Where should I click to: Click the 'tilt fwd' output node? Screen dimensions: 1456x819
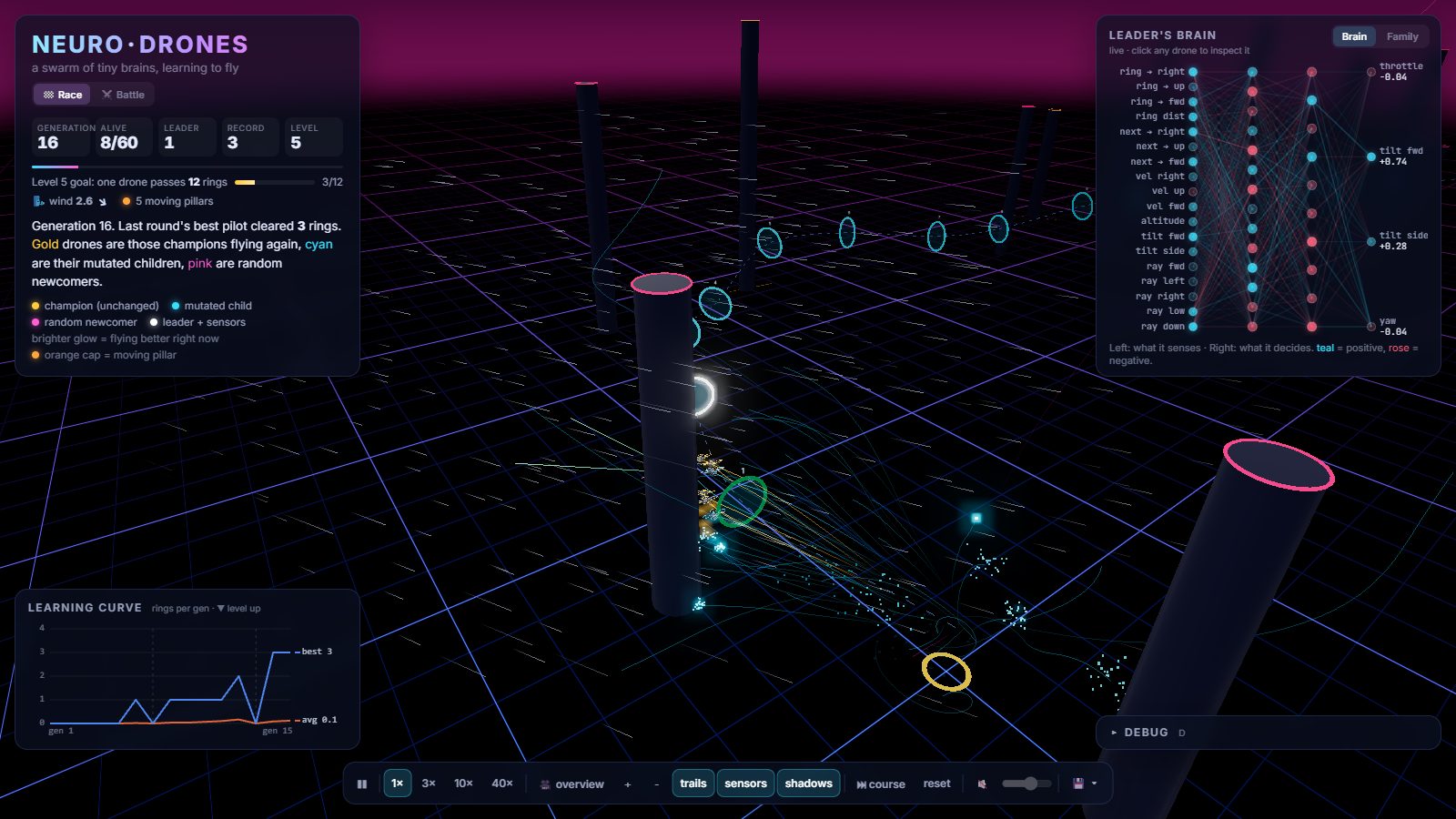1370,157
